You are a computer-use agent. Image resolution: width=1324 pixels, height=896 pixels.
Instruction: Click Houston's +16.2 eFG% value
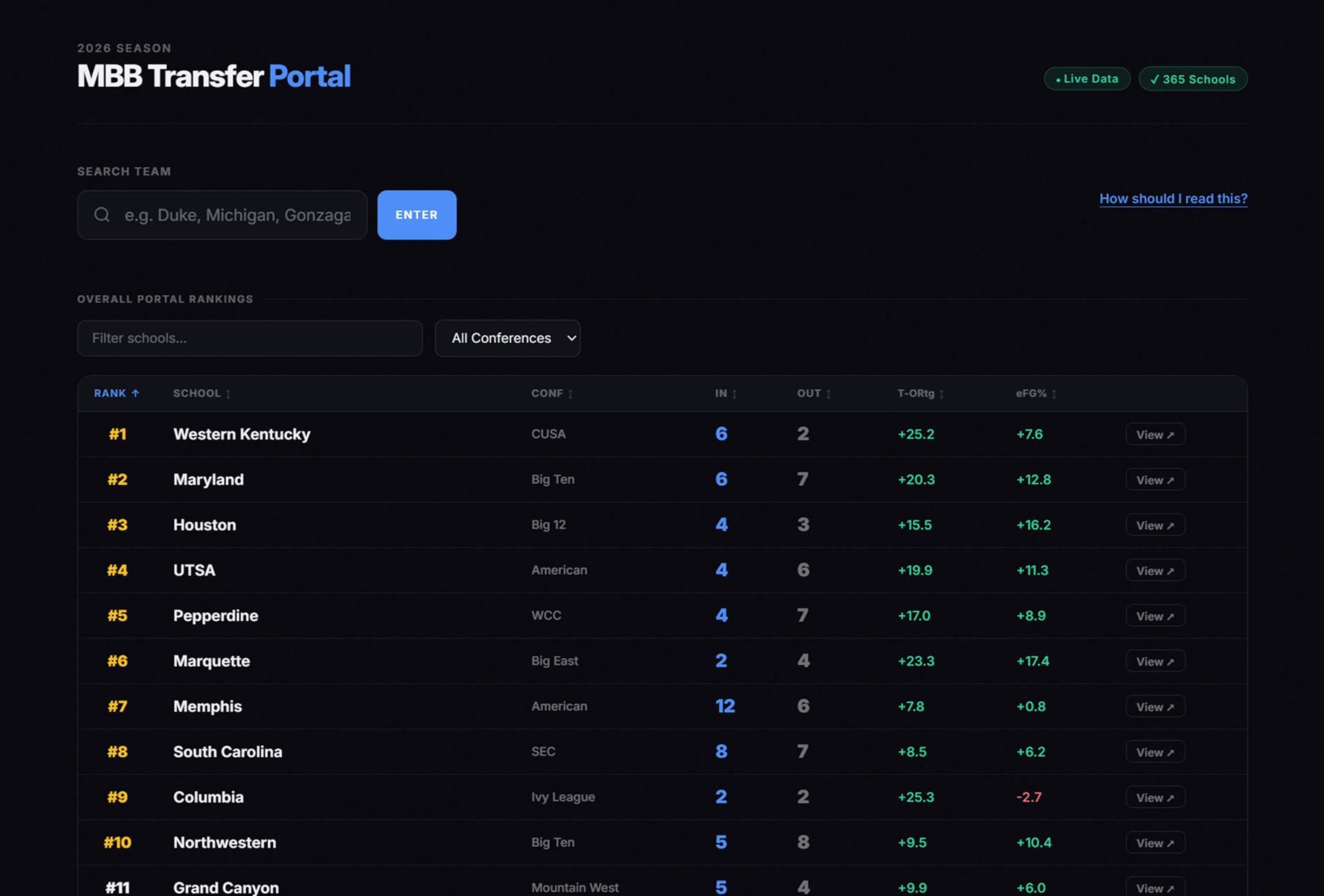click(x=1034, y=525)
